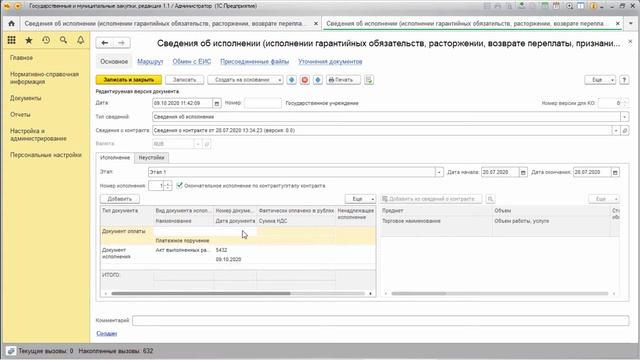The height and width of the screenshot is (360, 640).
Task: Click the Создан link at the bottom
Action: [x=107, y=333]
